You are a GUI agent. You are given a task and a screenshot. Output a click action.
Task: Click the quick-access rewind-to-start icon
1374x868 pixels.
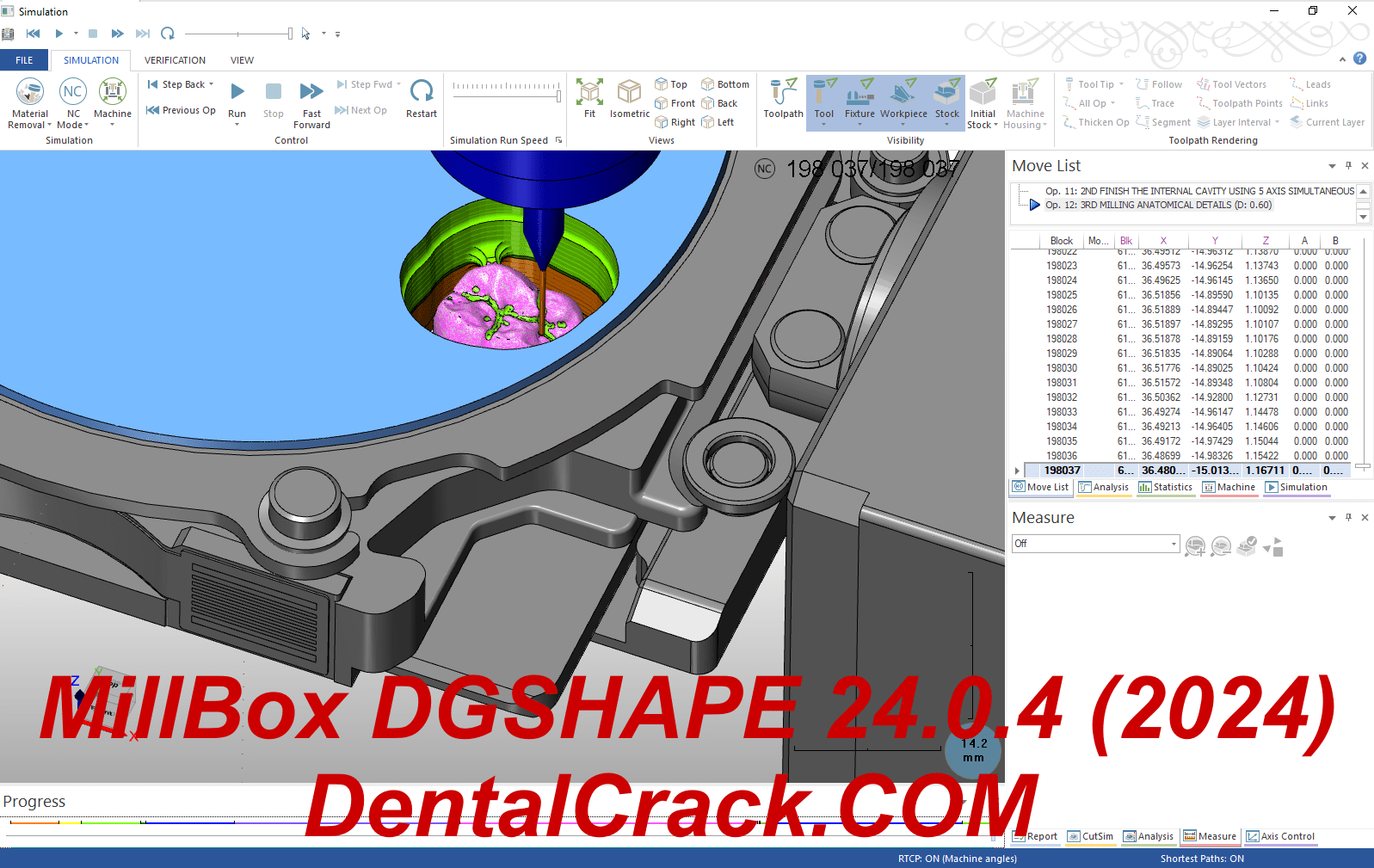tap(33, 34)
